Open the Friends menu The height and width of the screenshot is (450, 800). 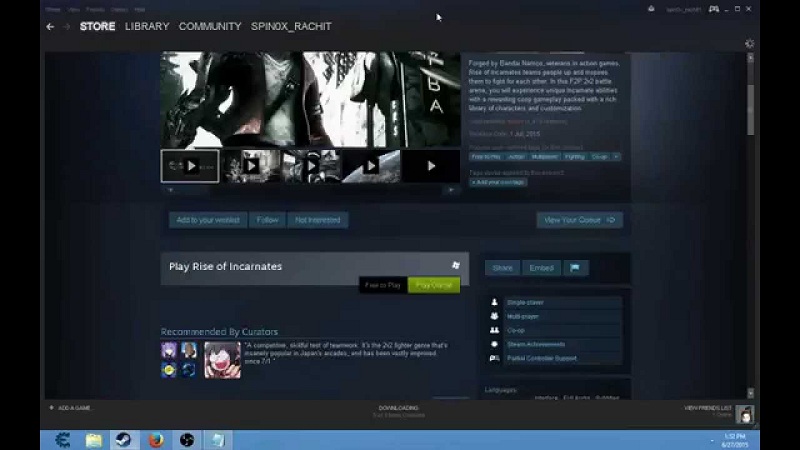click(x=95, y=9)
